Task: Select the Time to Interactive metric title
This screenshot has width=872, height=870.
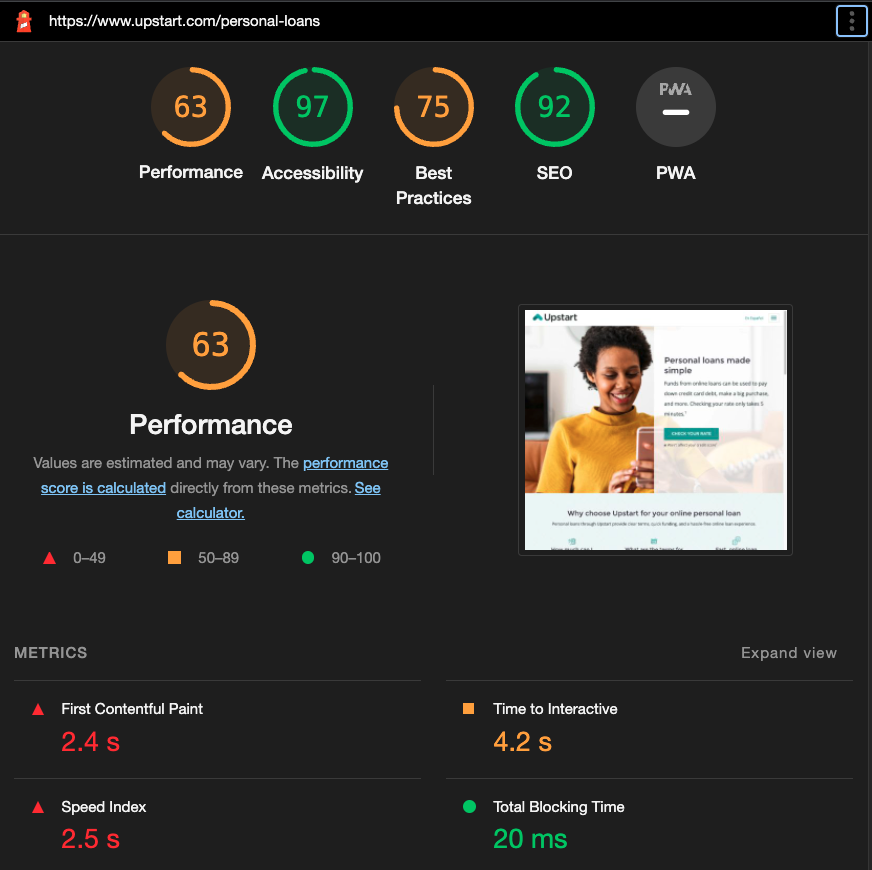Action: point(555,709)
